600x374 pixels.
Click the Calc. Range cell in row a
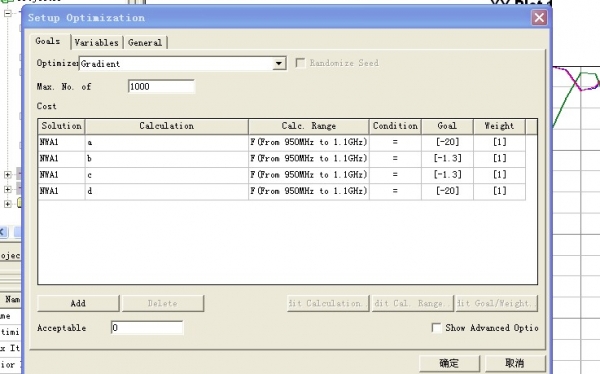tap(308, 142)
